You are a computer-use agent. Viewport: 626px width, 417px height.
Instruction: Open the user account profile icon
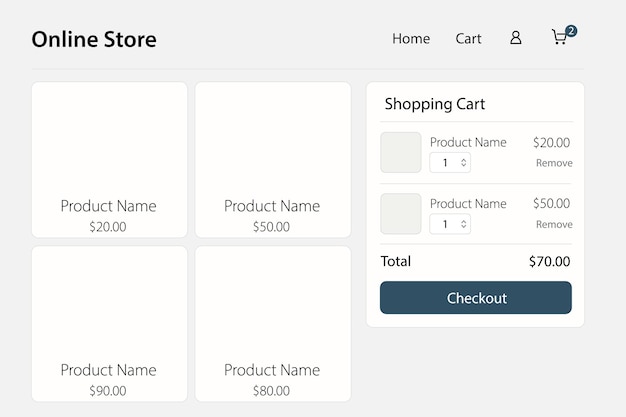tap(515, 38)
